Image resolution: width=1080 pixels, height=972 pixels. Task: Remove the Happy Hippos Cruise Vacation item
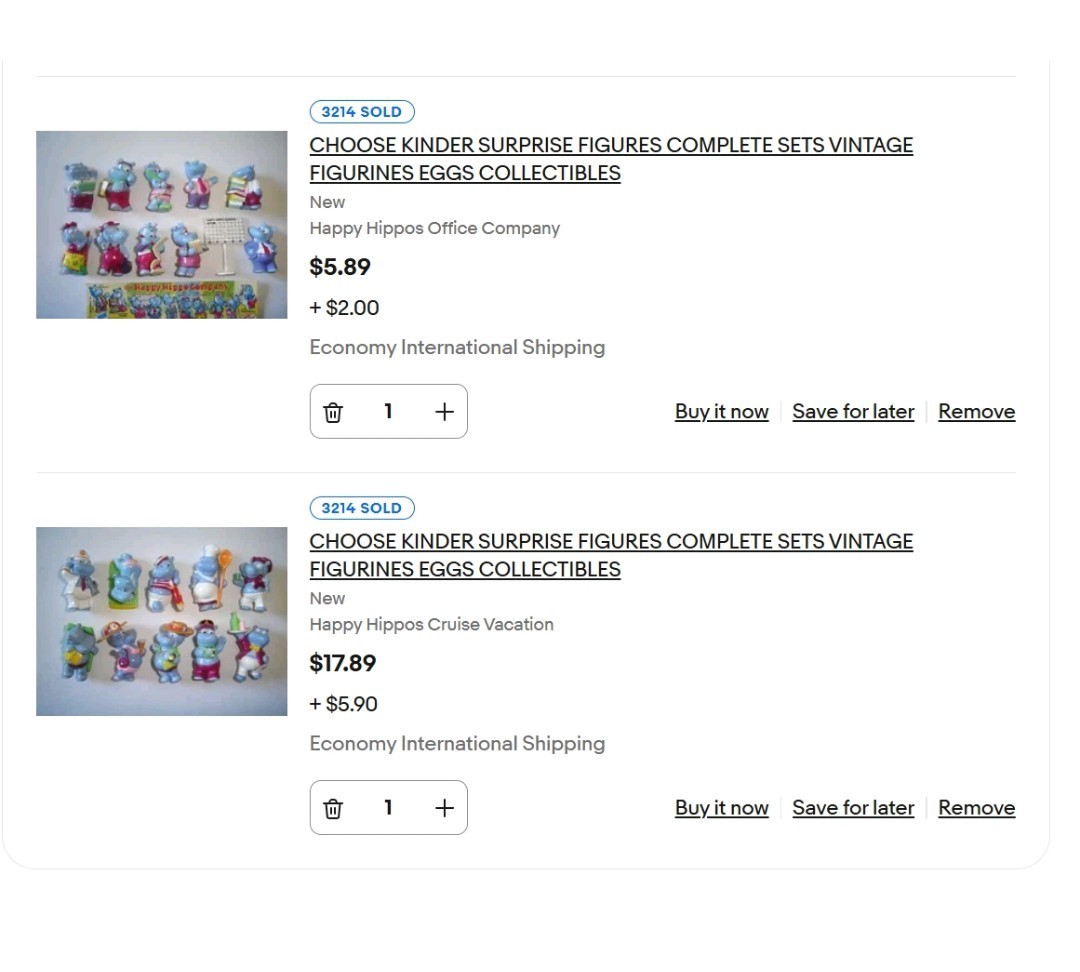pyautogui.click(x=976, y=808)
